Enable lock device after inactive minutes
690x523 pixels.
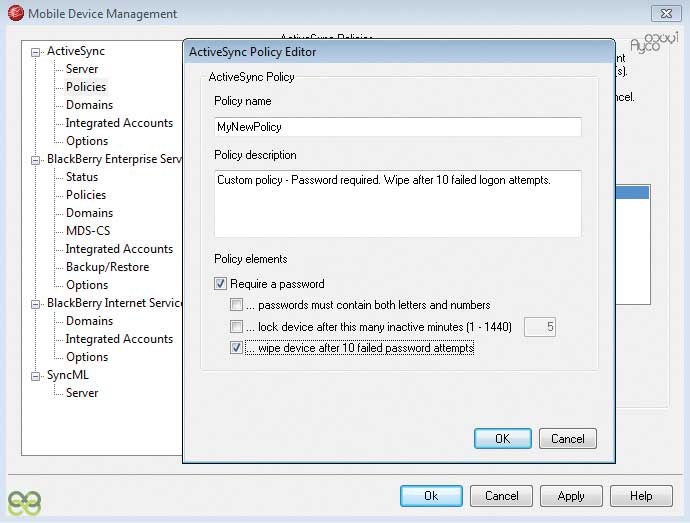[236, 327]
